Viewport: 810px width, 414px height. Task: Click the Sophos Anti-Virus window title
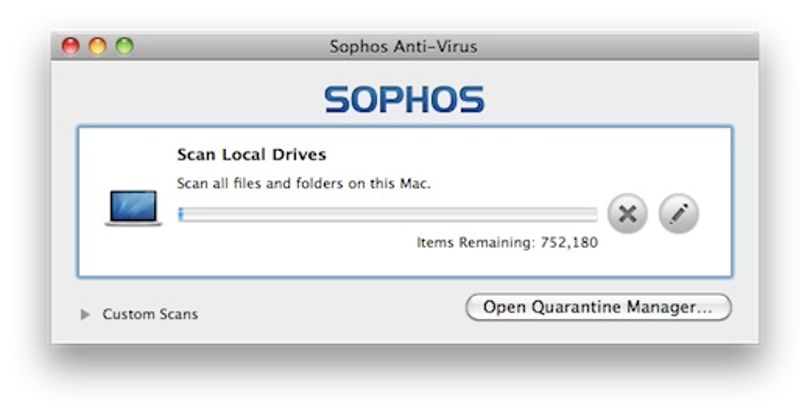403,47
